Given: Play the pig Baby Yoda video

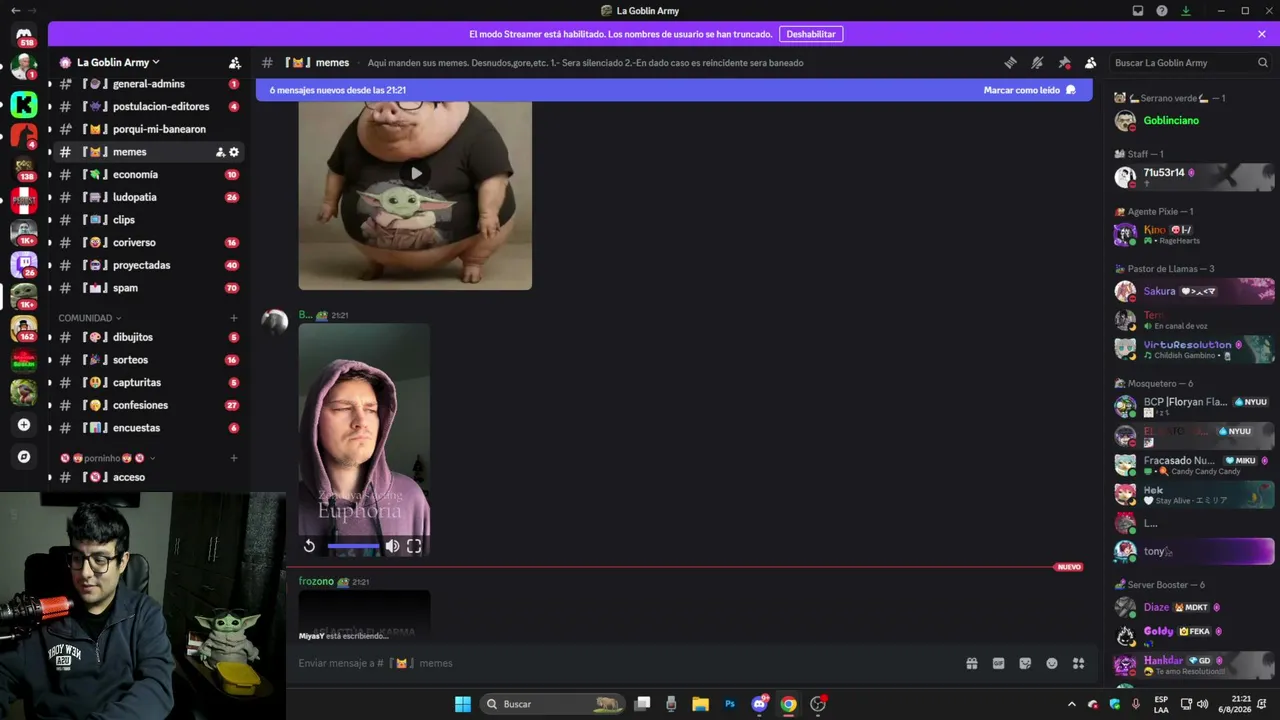Looking at the screenshot, I should tap(415, 174).
